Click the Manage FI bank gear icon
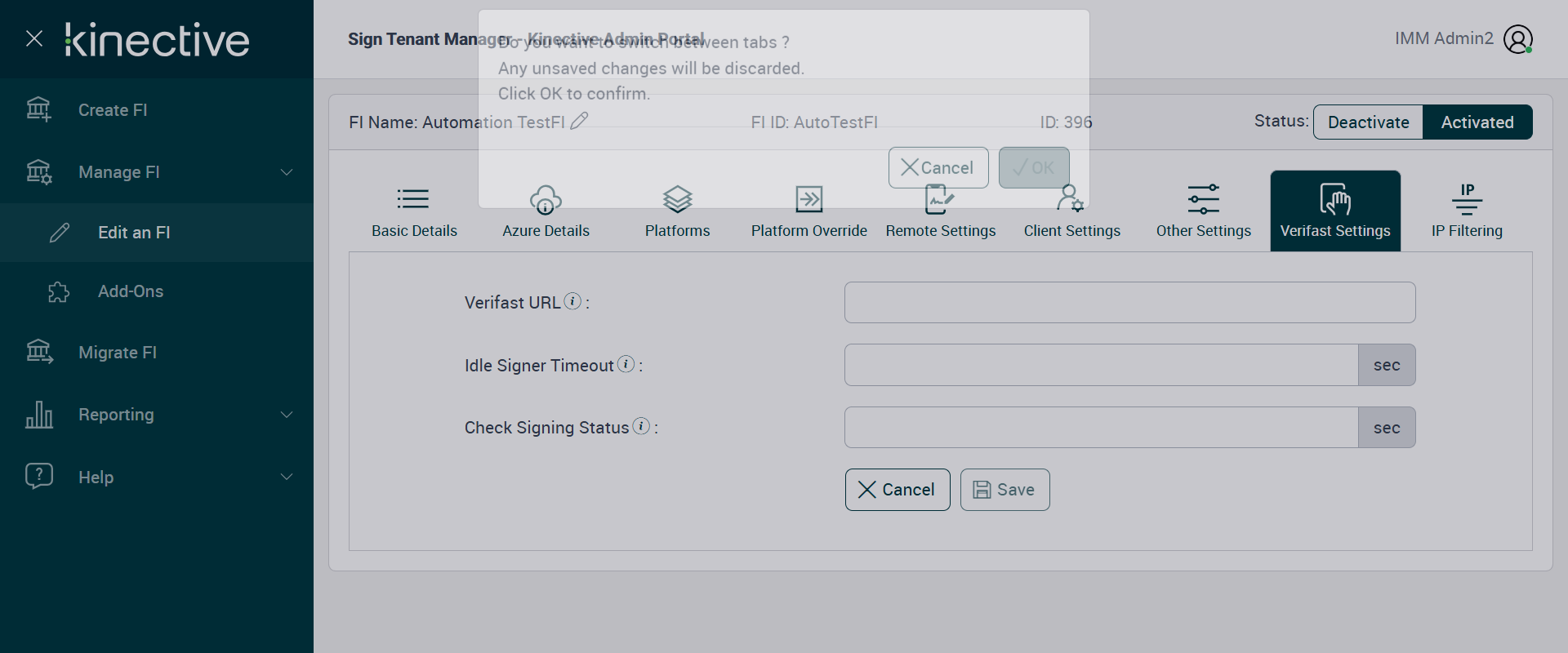Viewport: 1568px width, 653px height. pos(38,171)
